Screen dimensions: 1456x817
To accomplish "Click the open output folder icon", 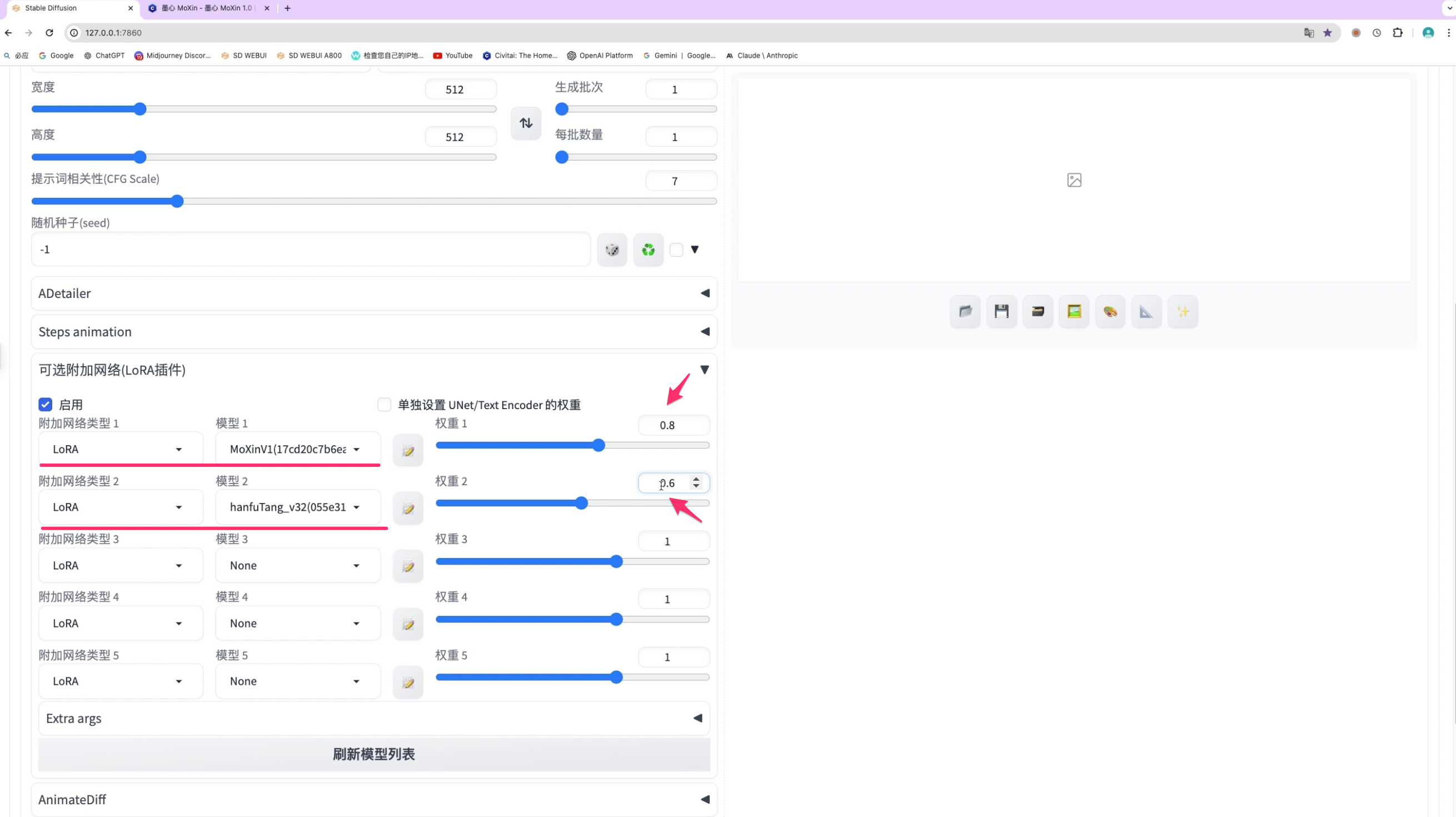I will coord(965,311).
